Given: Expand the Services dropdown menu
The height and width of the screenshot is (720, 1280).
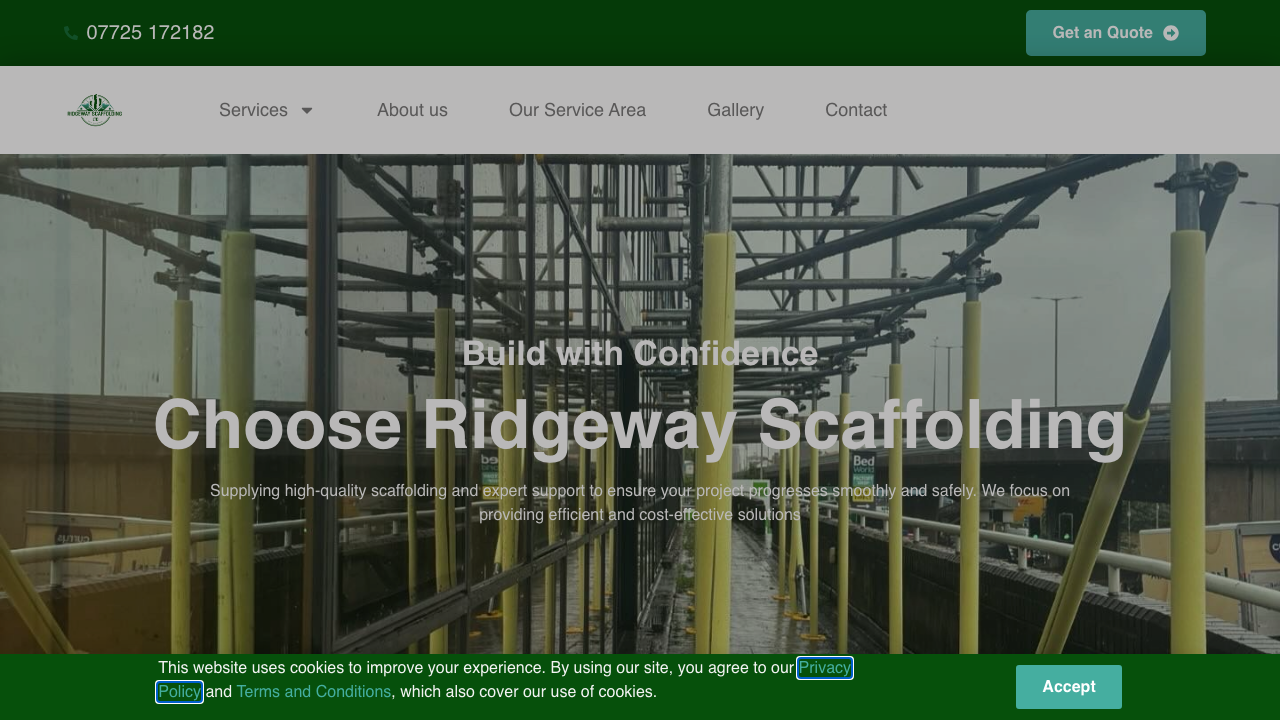Looking at the screenshot, I should 266,110.
